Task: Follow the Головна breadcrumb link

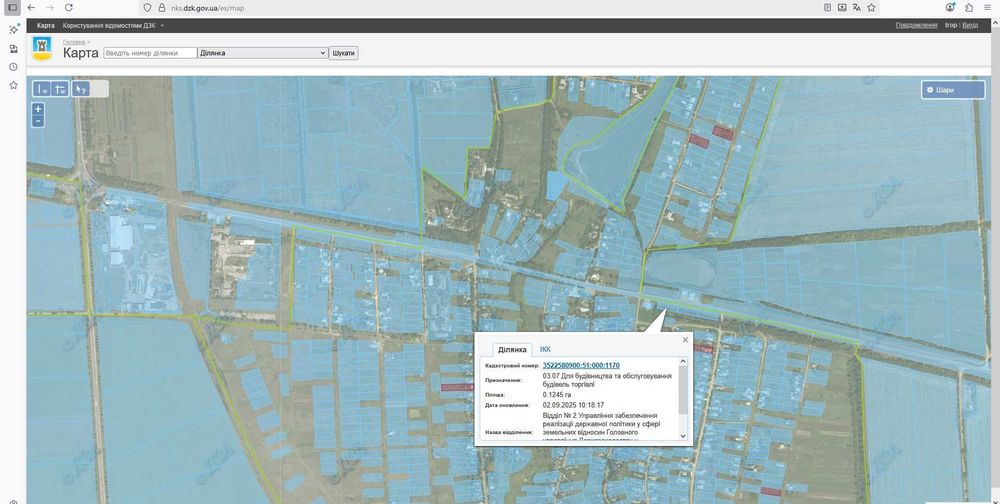Action: tap(73, 42)
